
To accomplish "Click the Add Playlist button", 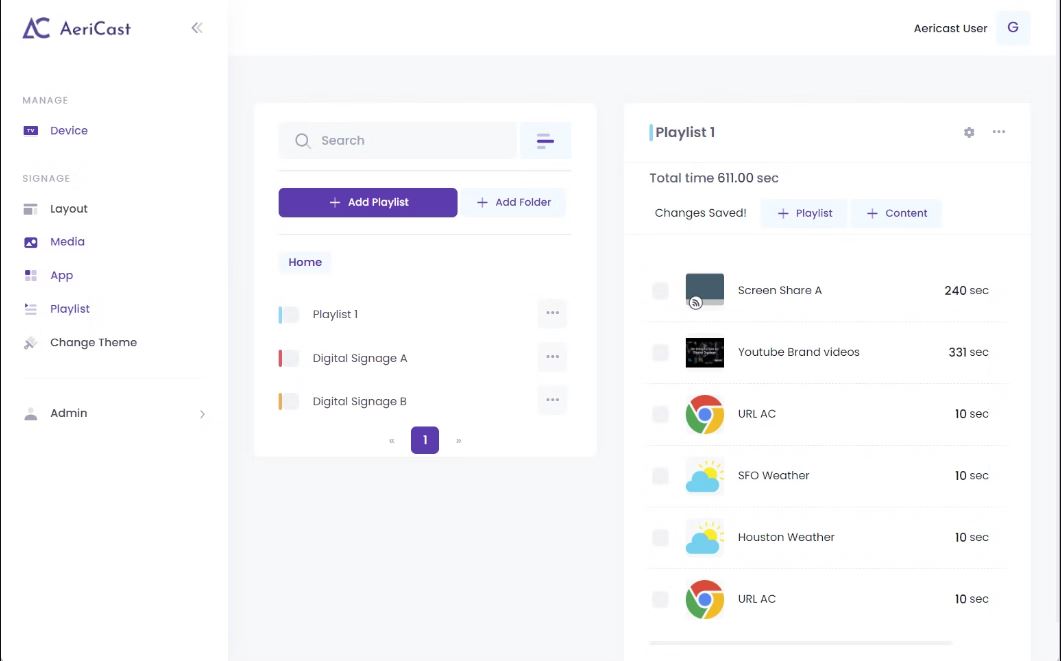I will [368, 202].
